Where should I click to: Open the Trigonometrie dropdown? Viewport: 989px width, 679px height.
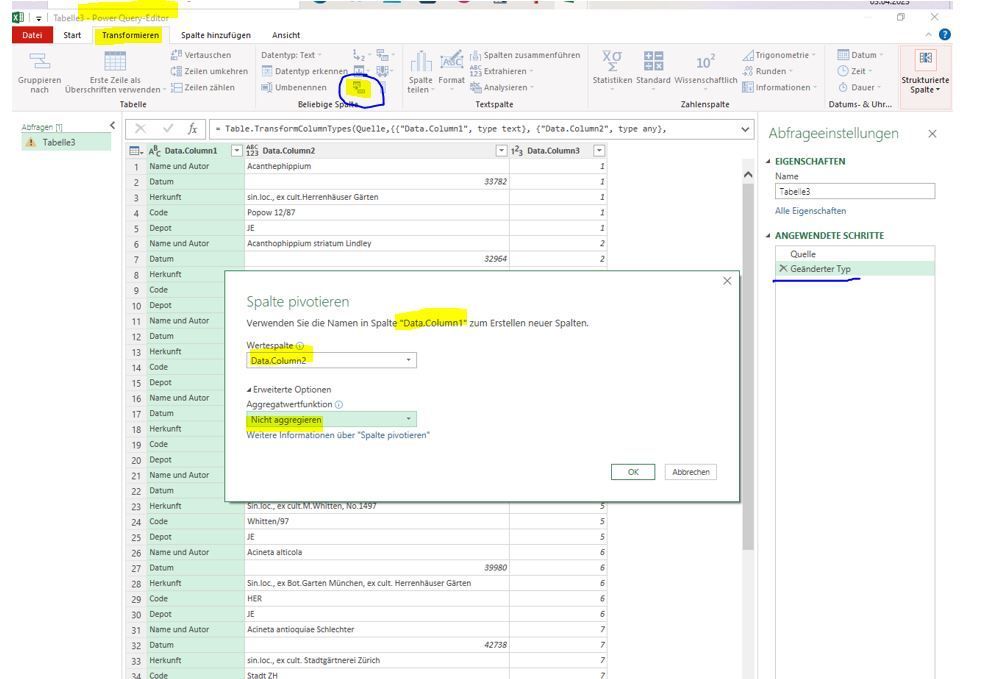pos(778,55)
